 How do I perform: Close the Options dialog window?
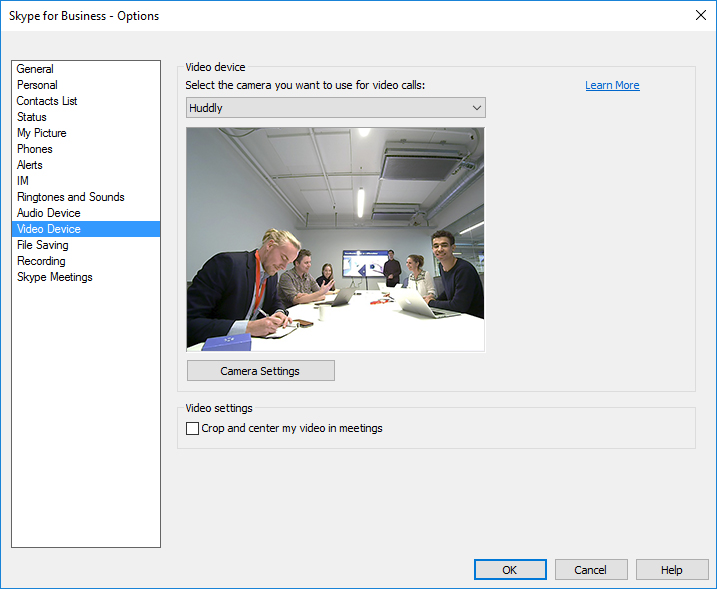pyautogui.click(x=701, y=15)
